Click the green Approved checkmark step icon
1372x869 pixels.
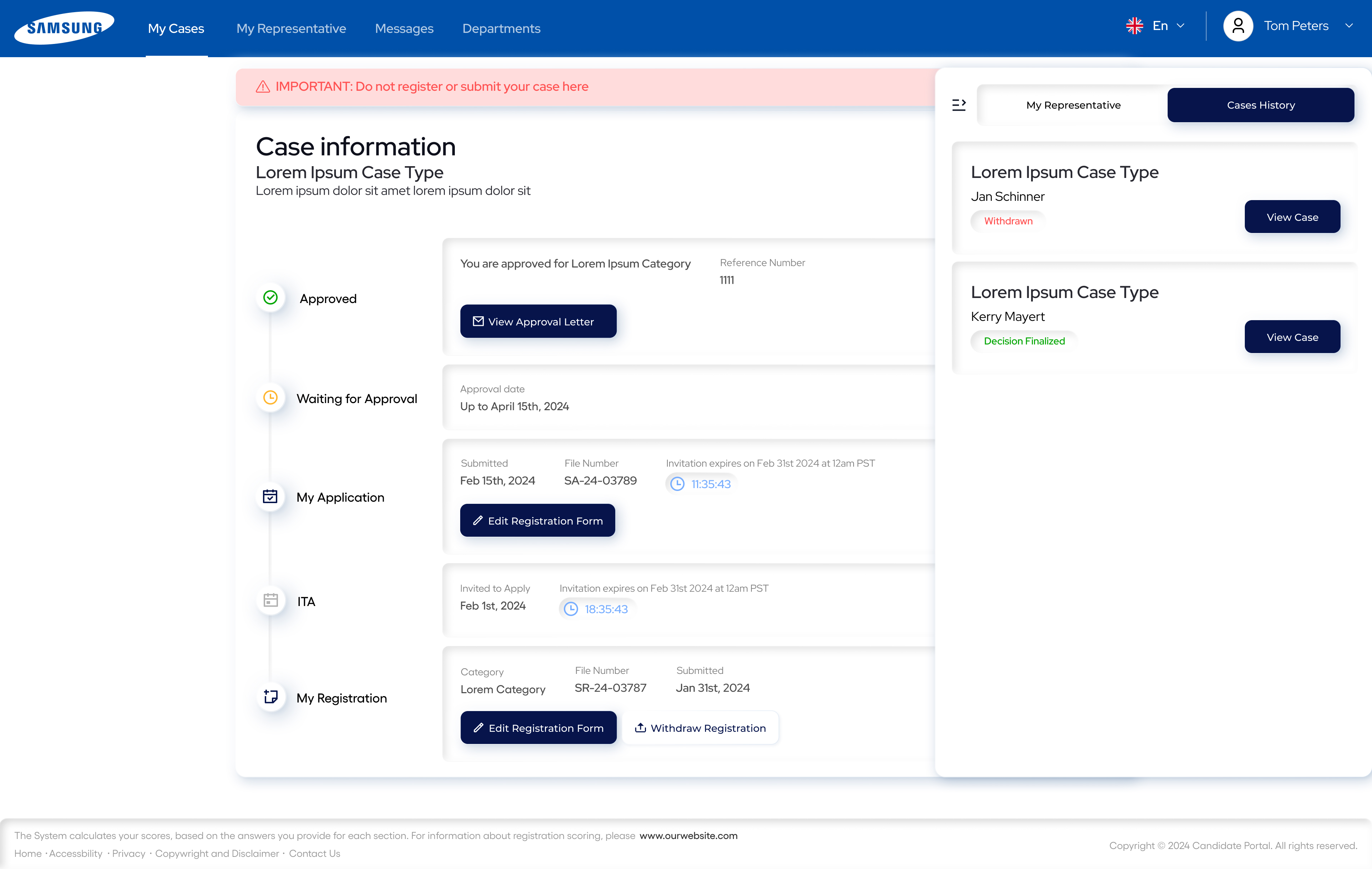[270, 297]
